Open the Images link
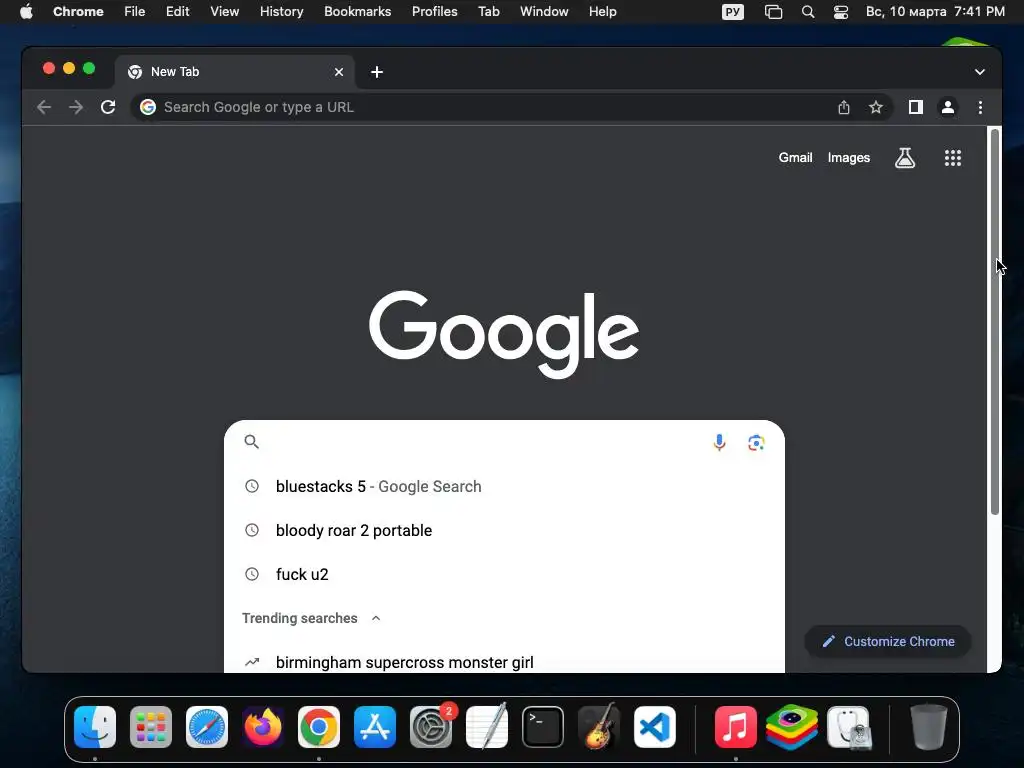The width and height of the screenshot is (1024, 768). pos(848,157)
